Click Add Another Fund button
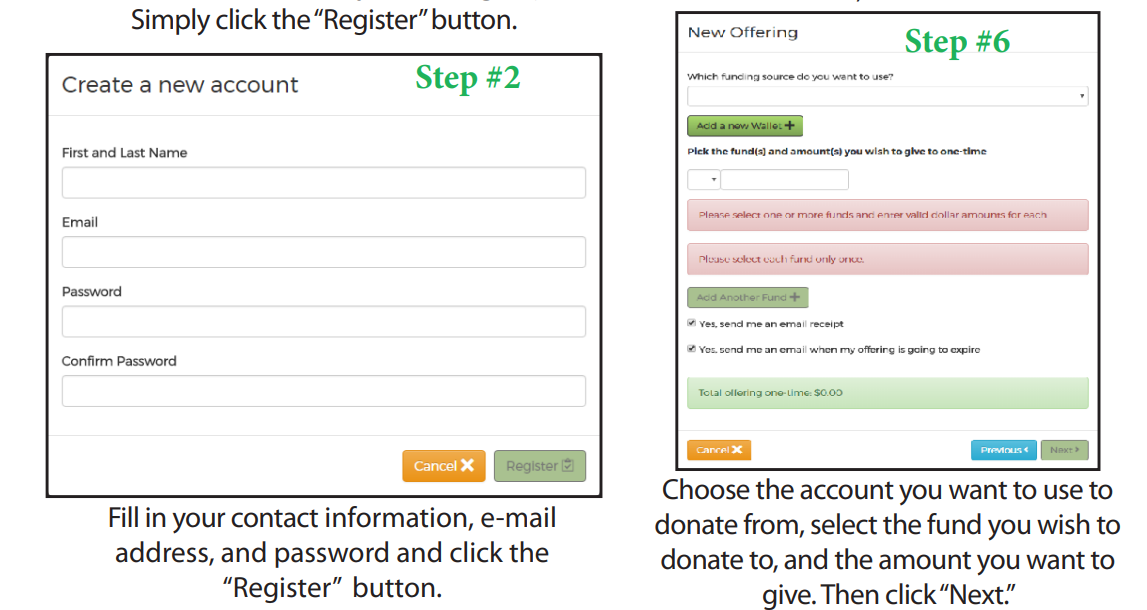 [x=748, y=298]
